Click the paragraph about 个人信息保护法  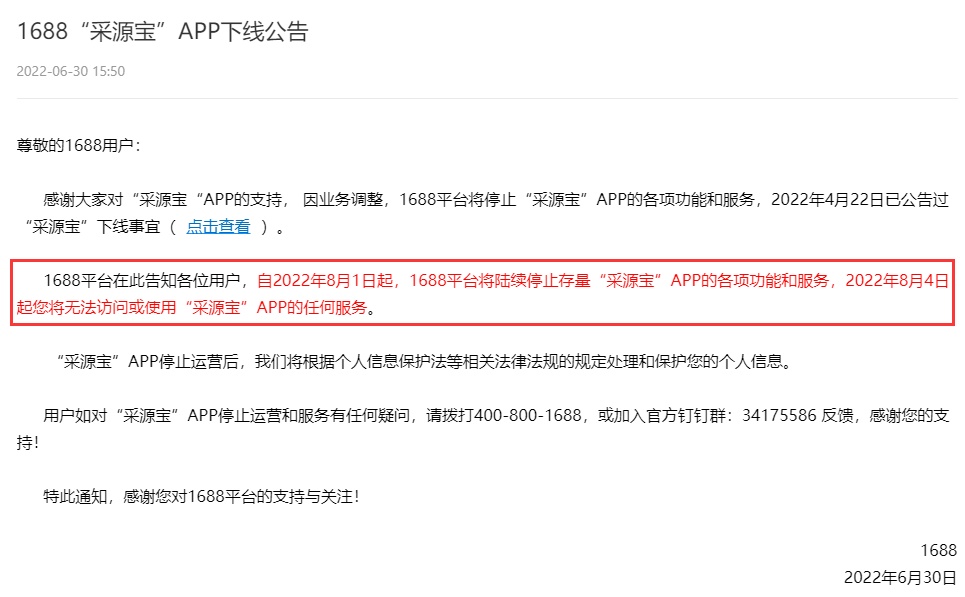[425, 361]
